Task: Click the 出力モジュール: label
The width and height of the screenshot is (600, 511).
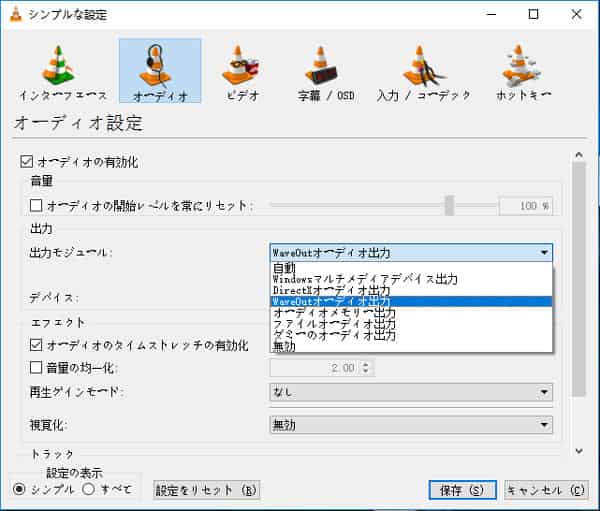Action: click(x=71, y=253)
